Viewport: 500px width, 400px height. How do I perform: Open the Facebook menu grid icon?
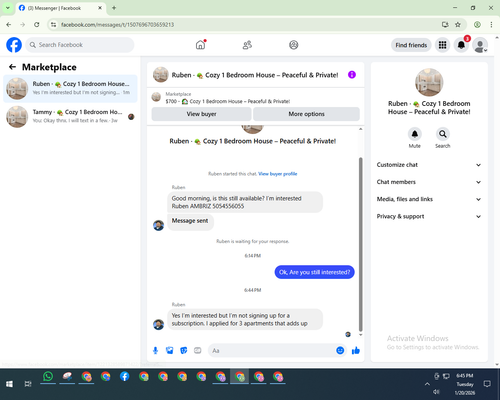pyautogui.click(x=442, y=45)
